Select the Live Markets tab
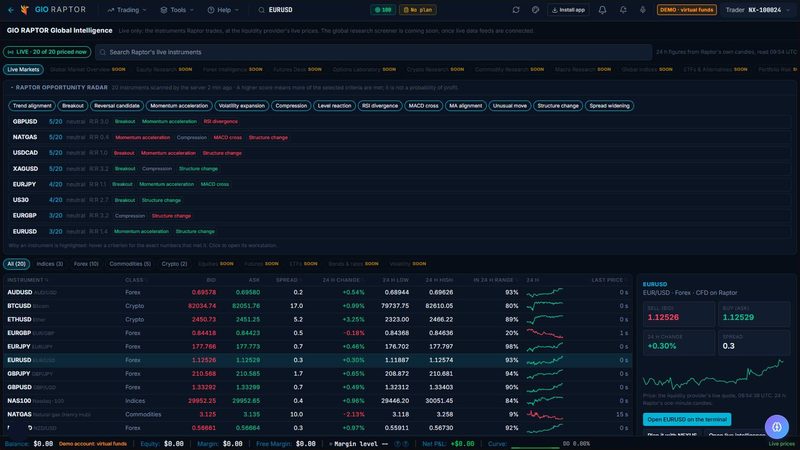Viewport: 800px width, 450px height. 23,69
